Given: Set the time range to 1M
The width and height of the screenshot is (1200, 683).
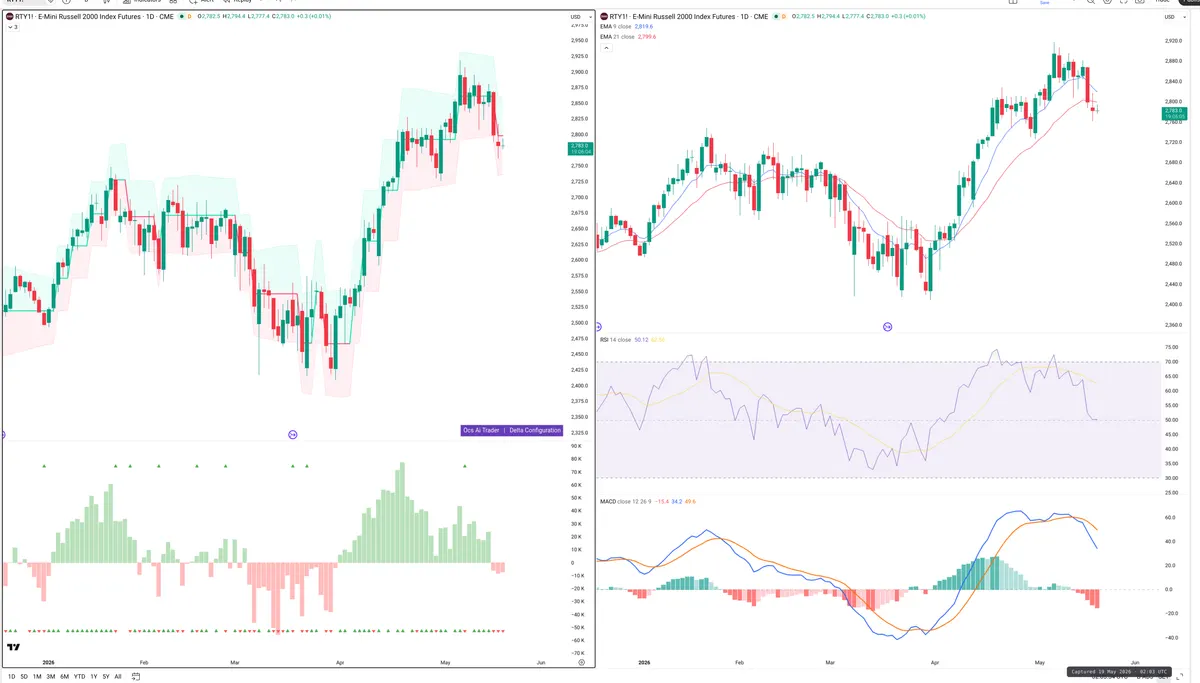Looking at the screenshot, I should [x=37, y=677].
